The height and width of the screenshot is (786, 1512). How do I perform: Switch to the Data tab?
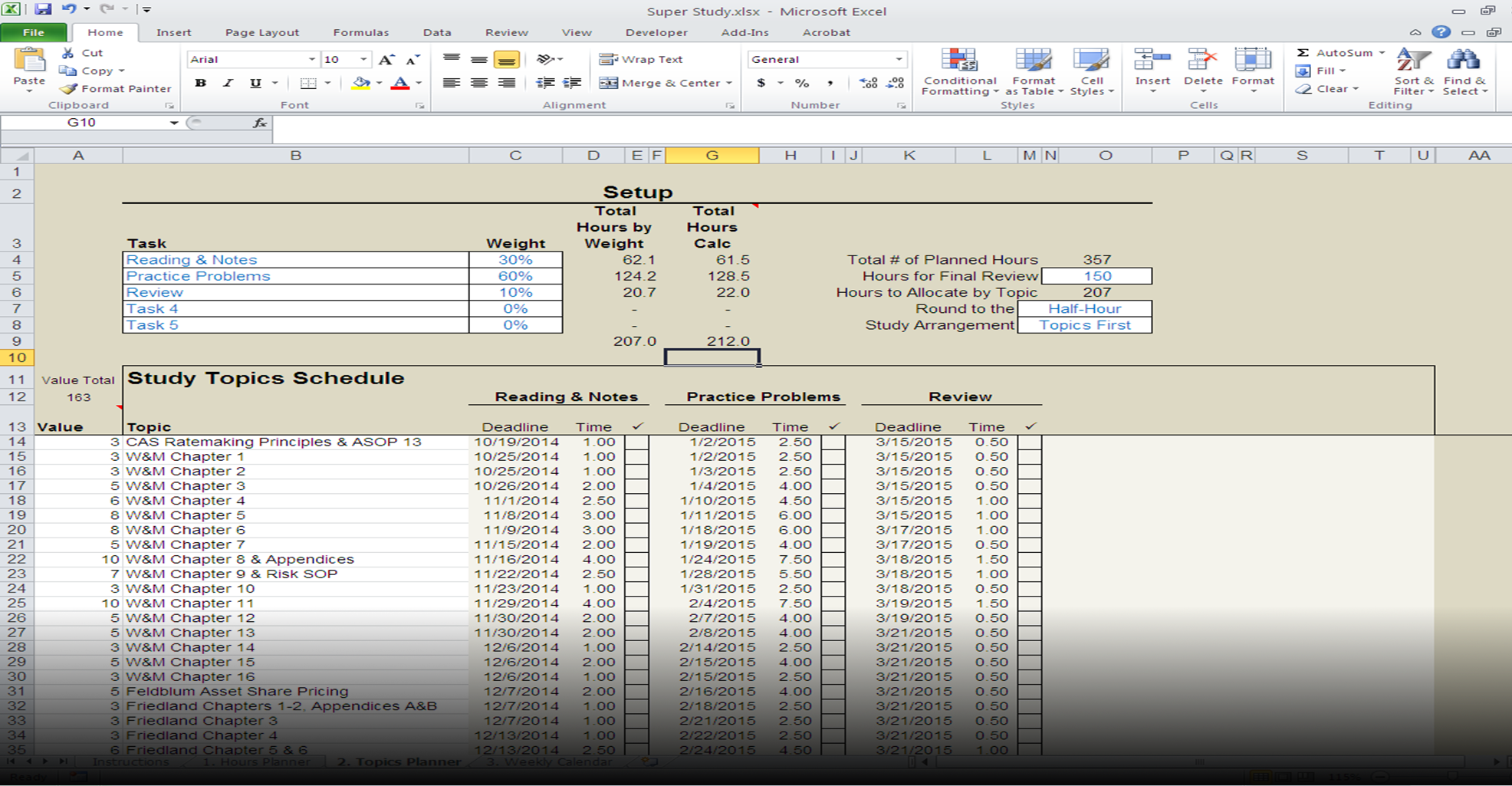click(x=437, y=32)
